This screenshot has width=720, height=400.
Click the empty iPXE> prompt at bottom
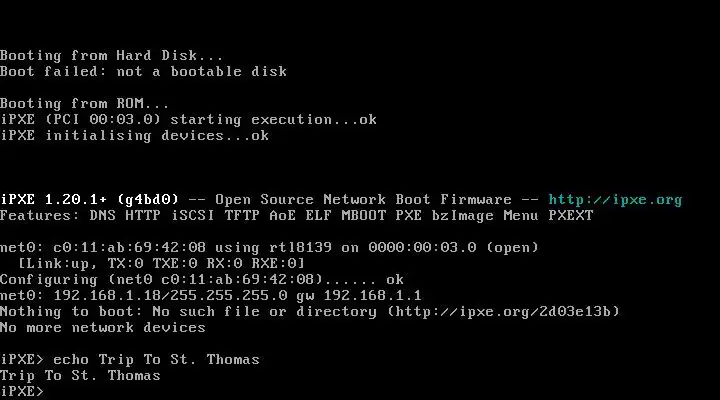(22, 391)
